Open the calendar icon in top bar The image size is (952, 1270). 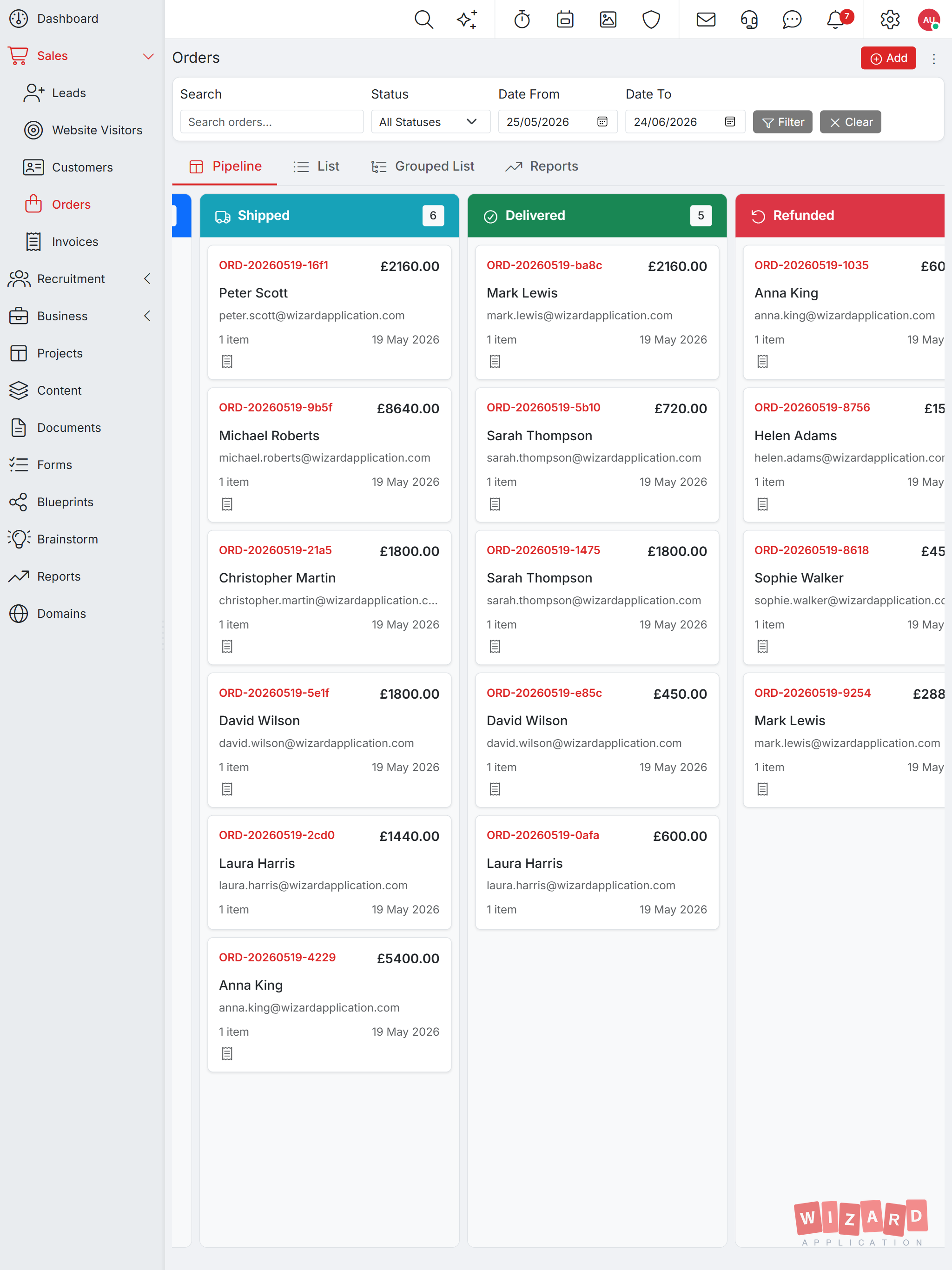coord(565,20)
